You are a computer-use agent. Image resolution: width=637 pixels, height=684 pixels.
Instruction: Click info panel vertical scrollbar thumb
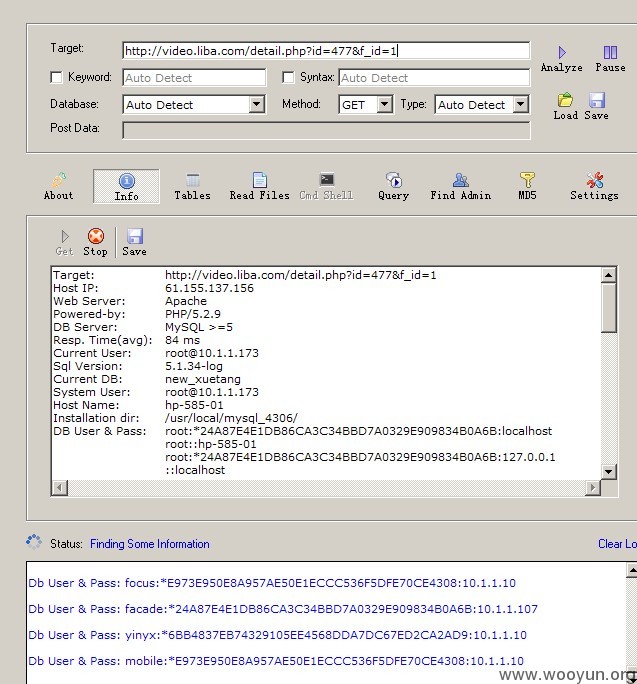608,308
